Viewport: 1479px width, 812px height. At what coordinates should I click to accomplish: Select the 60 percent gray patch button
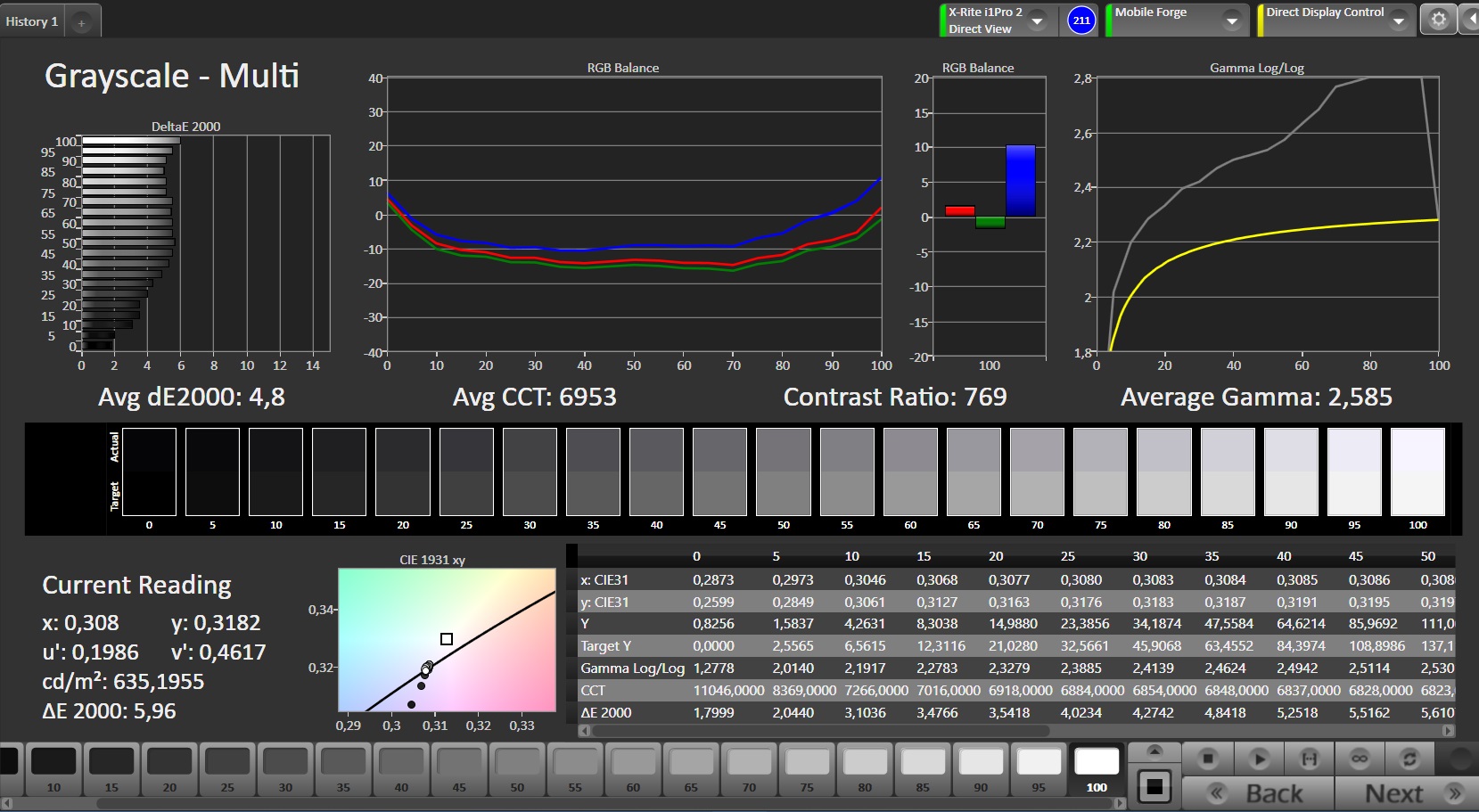click(x=633, y=769)
